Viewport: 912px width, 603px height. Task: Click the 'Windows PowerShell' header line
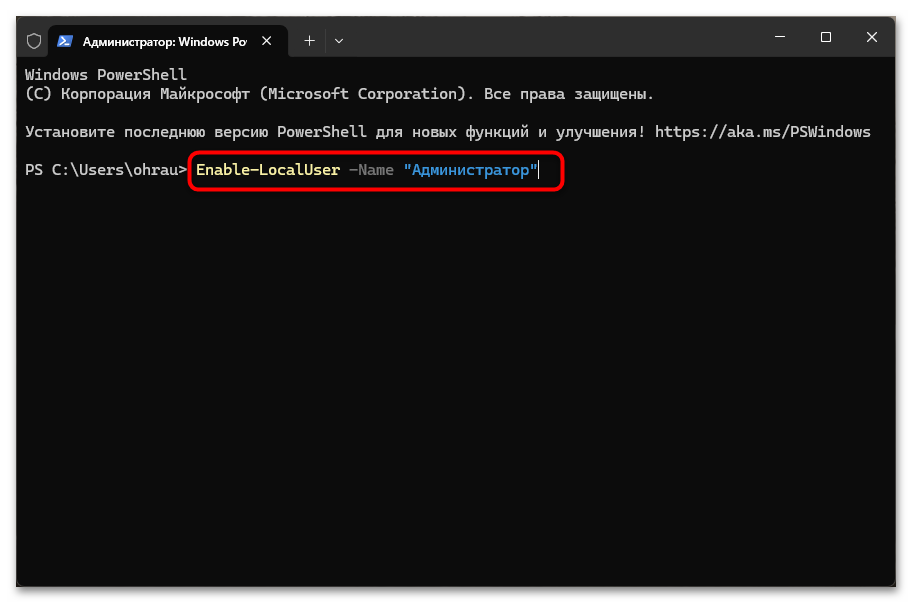click(106, 75)
